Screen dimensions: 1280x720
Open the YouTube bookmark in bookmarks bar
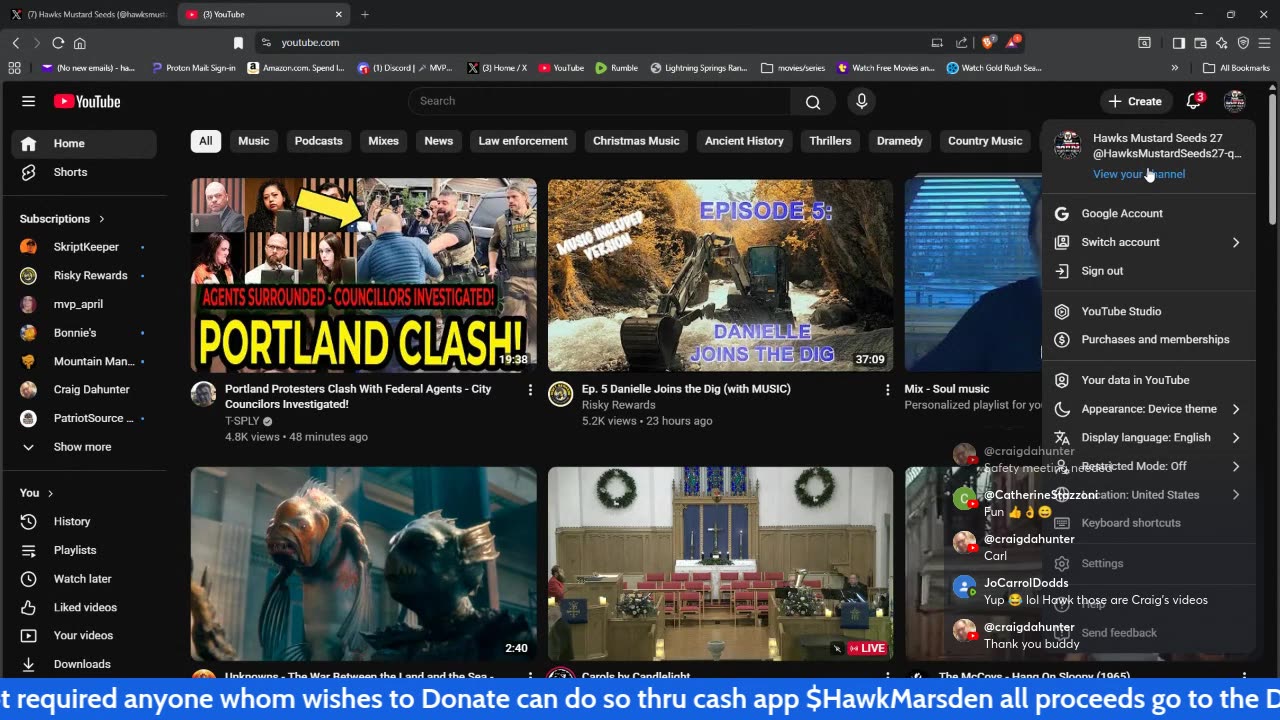561,68
